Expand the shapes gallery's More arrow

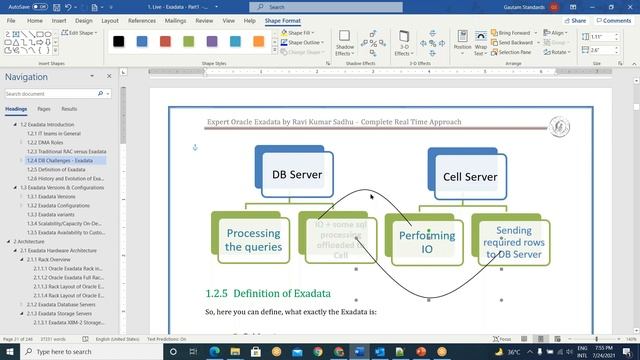56,51
